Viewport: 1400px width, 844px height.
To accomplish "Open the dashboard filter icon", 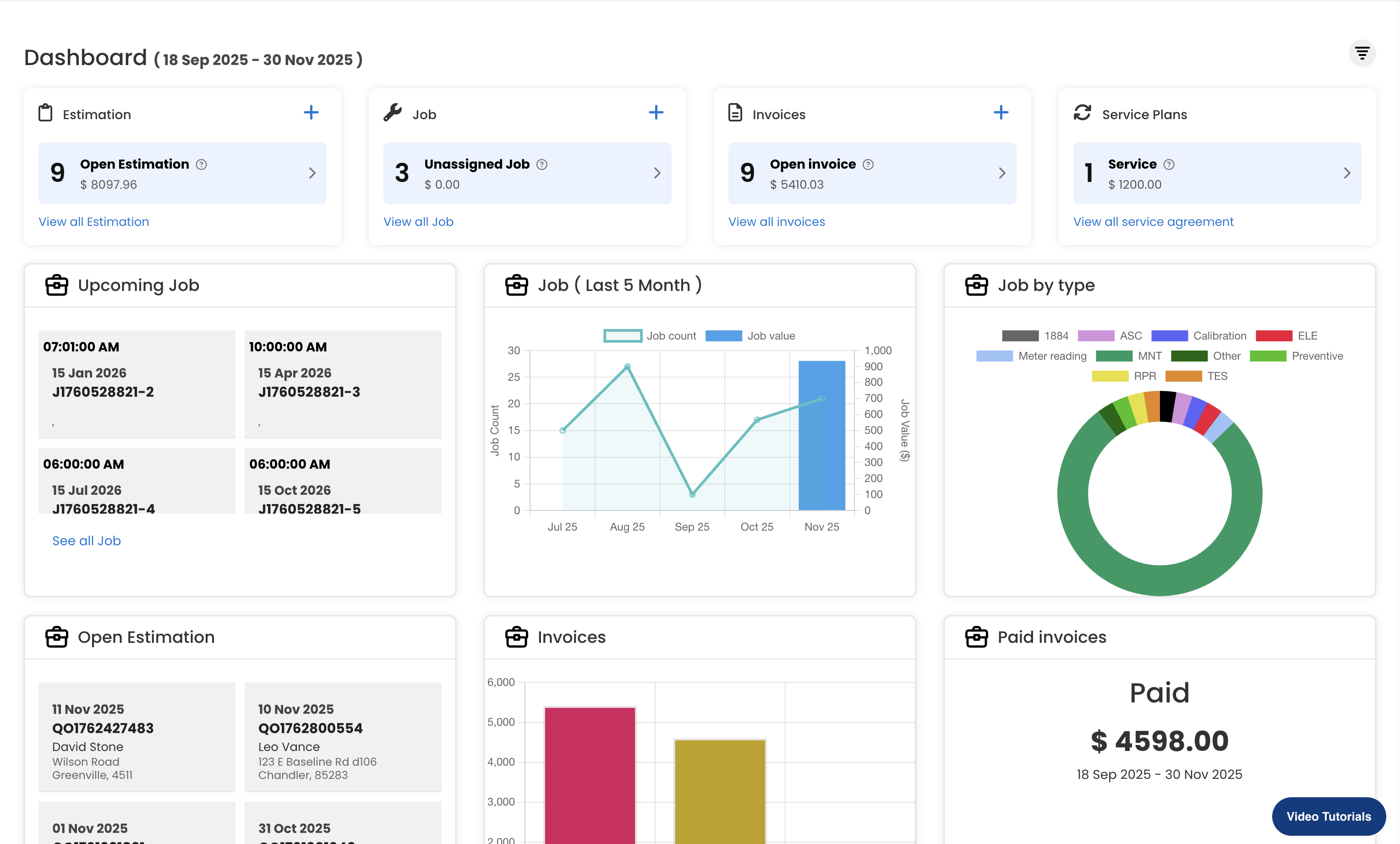I will click(1362, 54).
